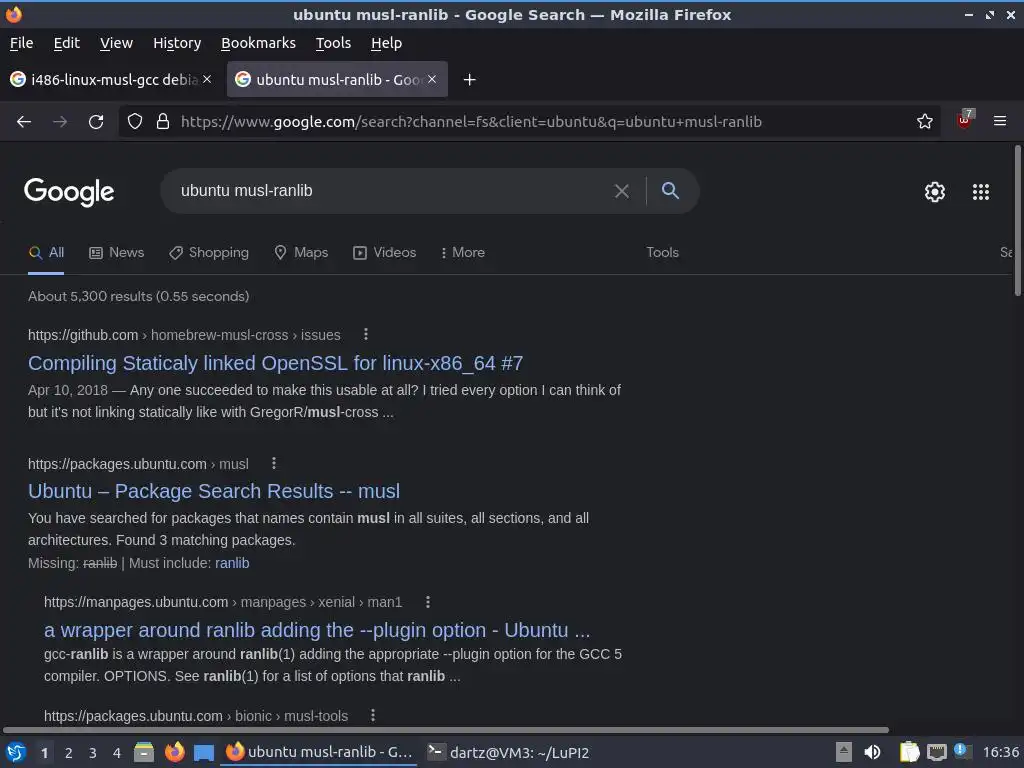Click show desktop icon in taskbar
The image size is (1024, 768).
pos(204,753)
